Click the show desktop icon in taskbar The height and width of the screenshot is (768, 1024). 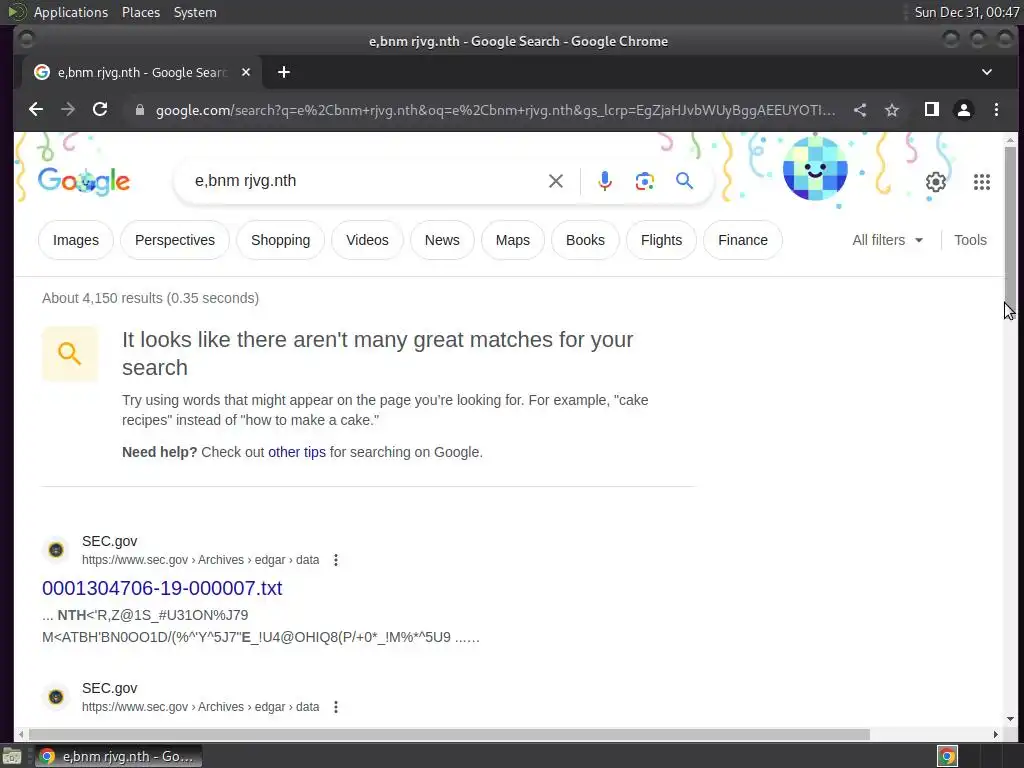[x=12, y=756]
